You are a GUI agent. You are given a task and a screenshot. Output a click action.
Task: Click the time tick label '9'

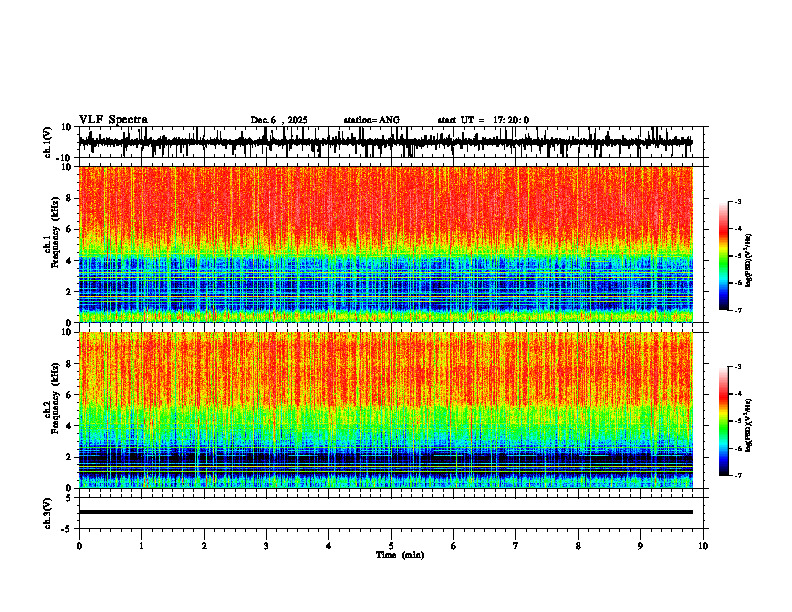click(640, 546)
